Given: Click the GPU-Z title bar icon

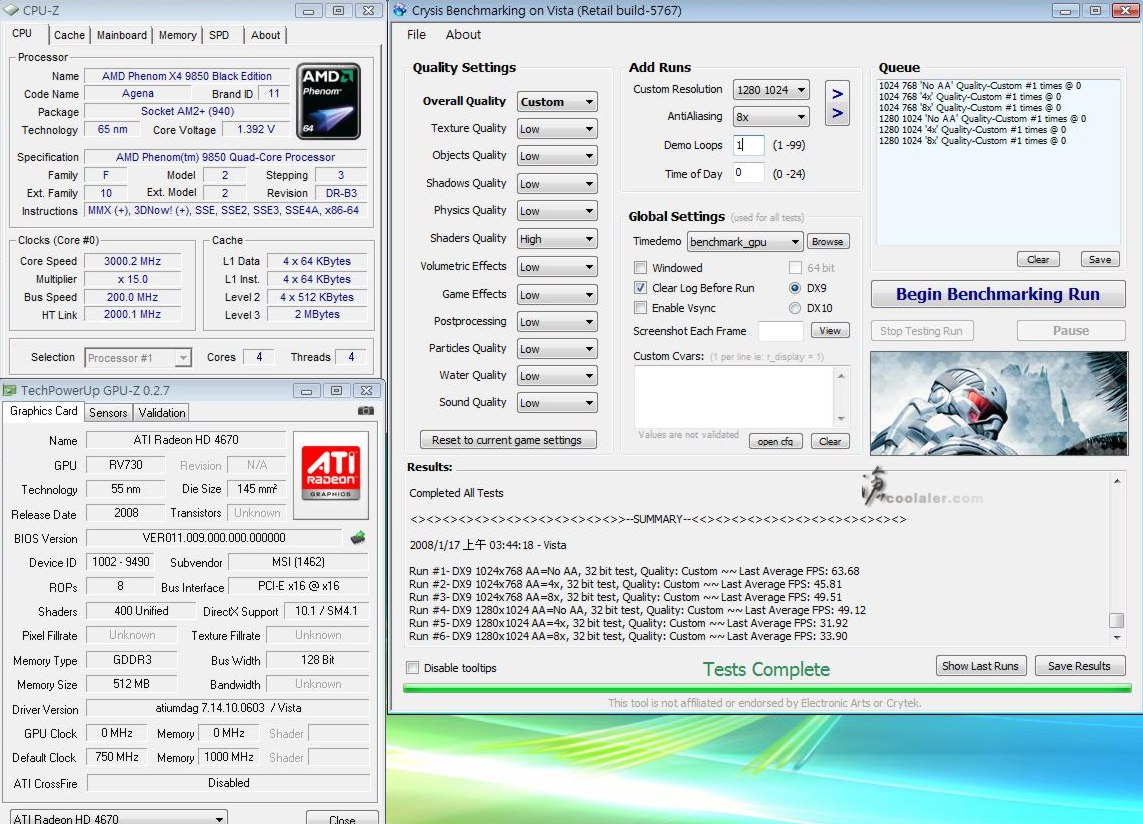Looking at the screenshot, I should (9, 390).
